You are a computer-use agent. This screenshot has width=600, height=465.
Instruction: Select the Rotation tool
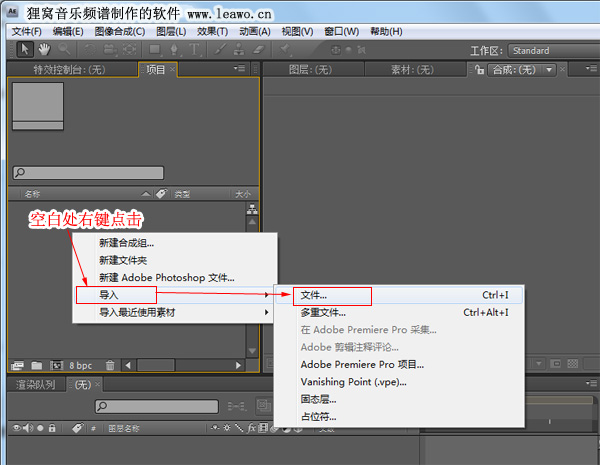click(90, 49)
